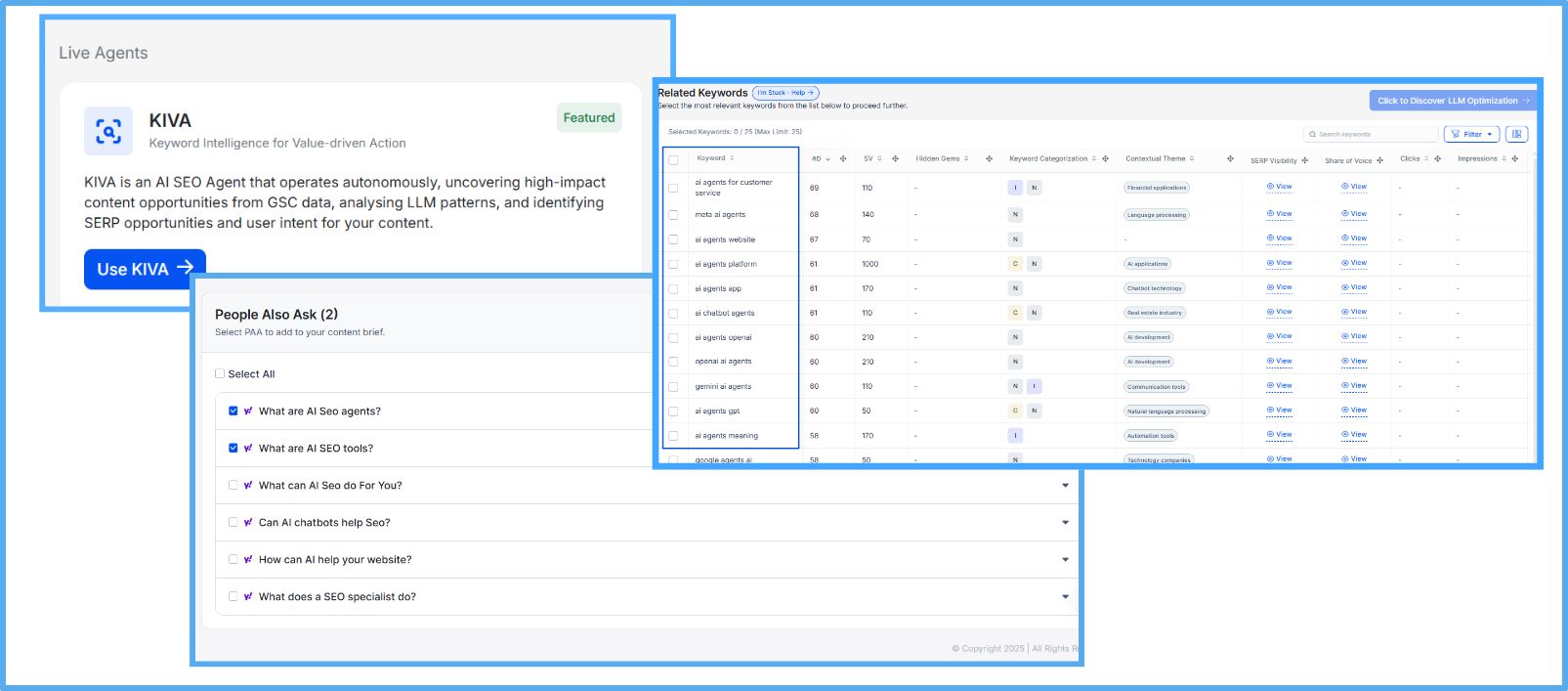The image size is (1568, 691).
Task: Click the Featured badge on KIVA card
Action: 589,118
